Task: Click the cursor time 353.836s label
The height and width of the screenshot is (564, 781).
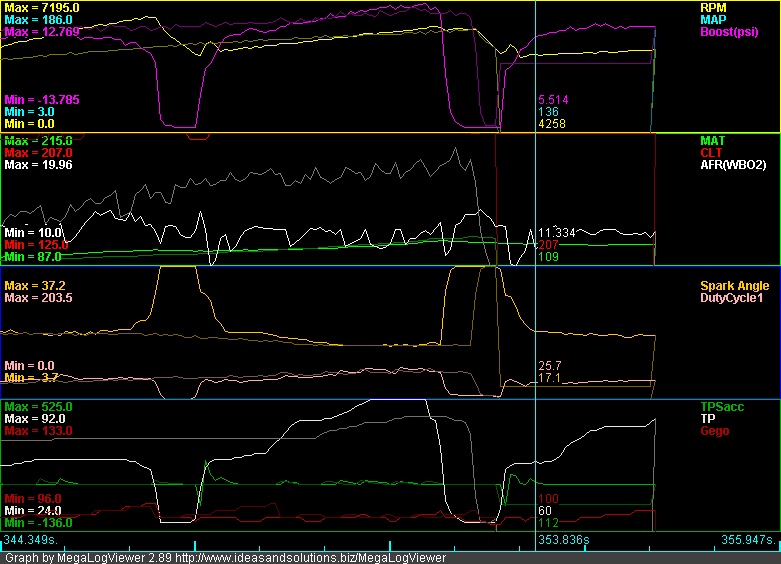Action: [x=564, y=540]
